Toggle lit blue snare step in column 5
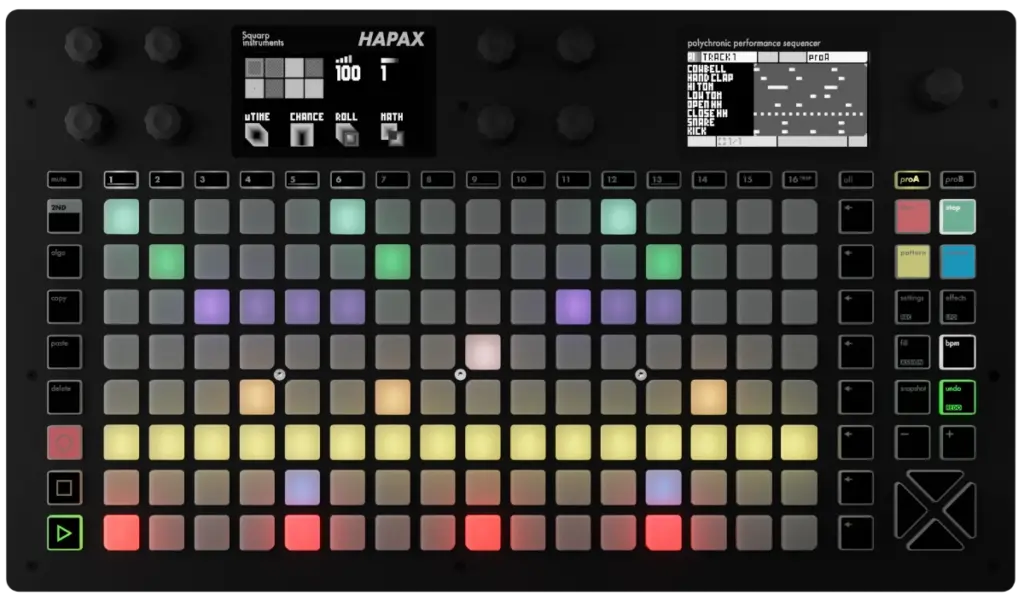The image size is (1024, 601). coord(302,488)
